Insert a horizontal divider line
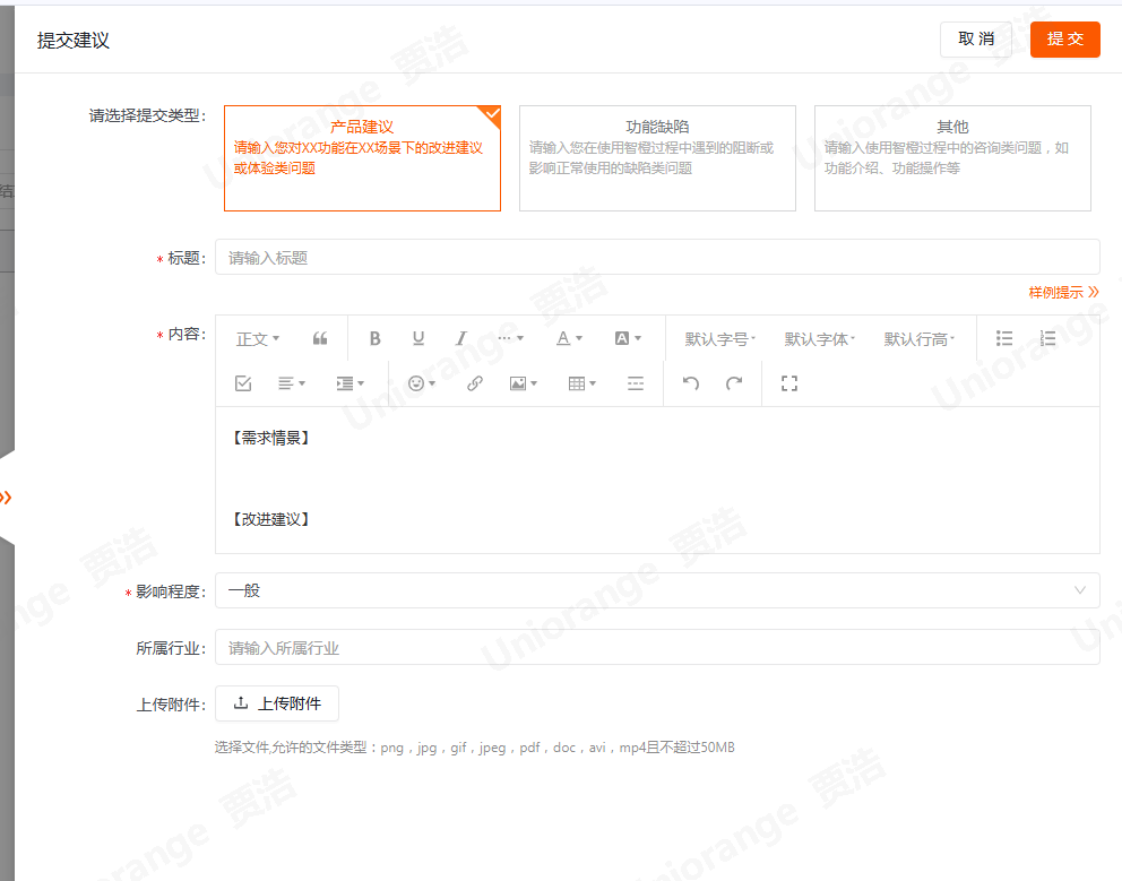Screen dimensions: 1122x881 635,384
